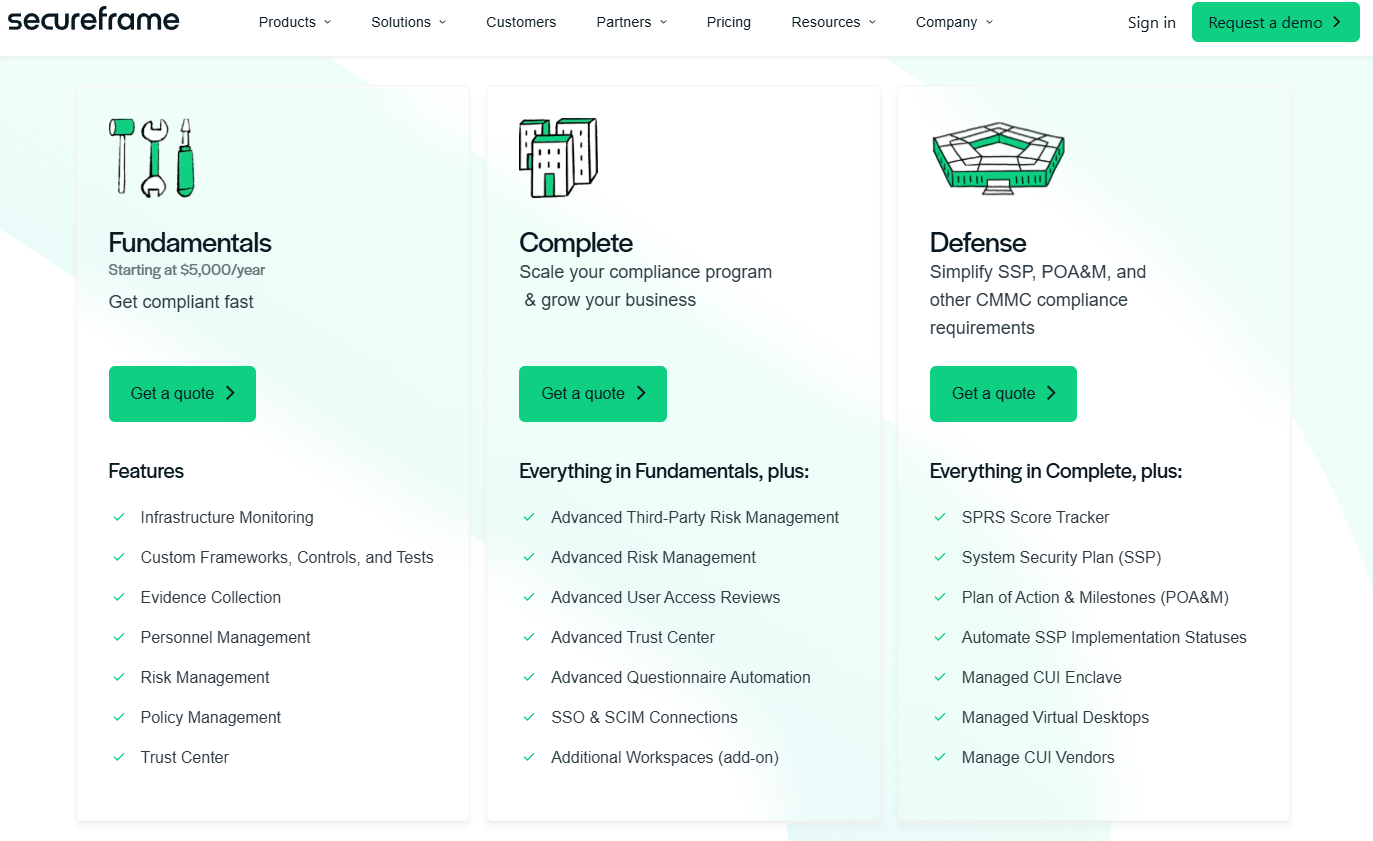Click 'Infrastructure Monitoring' feature text
This screenshot has width=1373, height=841.
(x=227, y=517)
